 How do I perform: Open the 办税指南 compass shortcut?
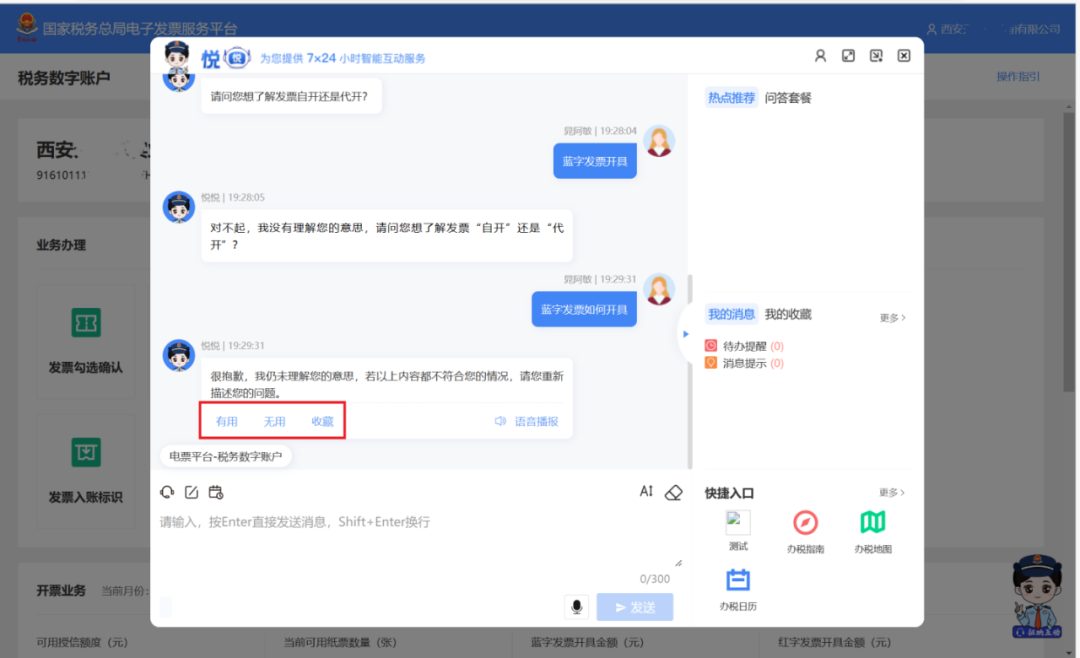tap(805, 523)
